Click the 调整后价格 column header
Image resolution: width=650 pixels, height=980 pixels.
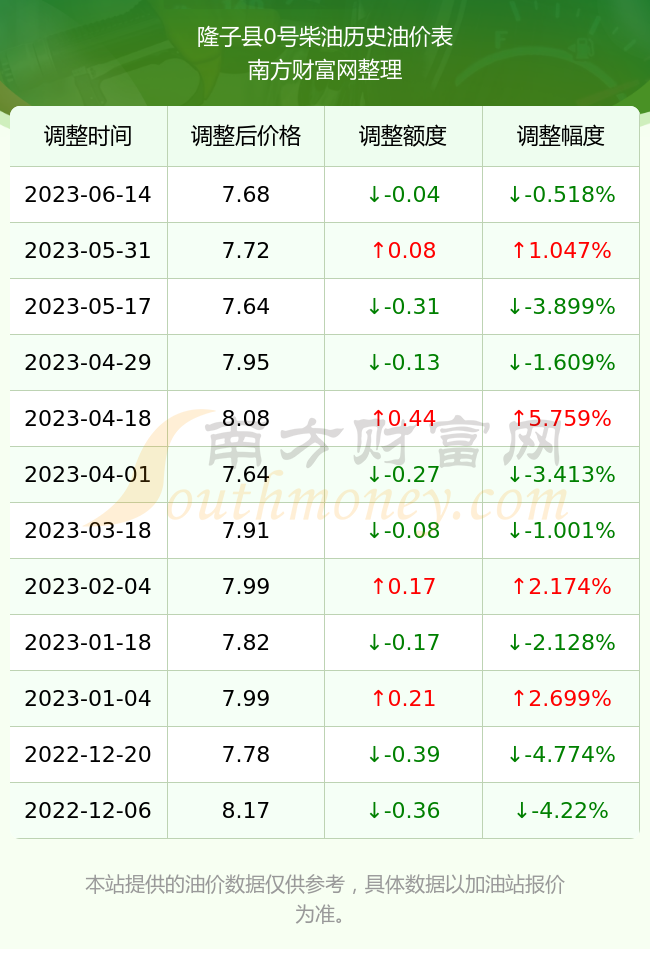[246, 136]
